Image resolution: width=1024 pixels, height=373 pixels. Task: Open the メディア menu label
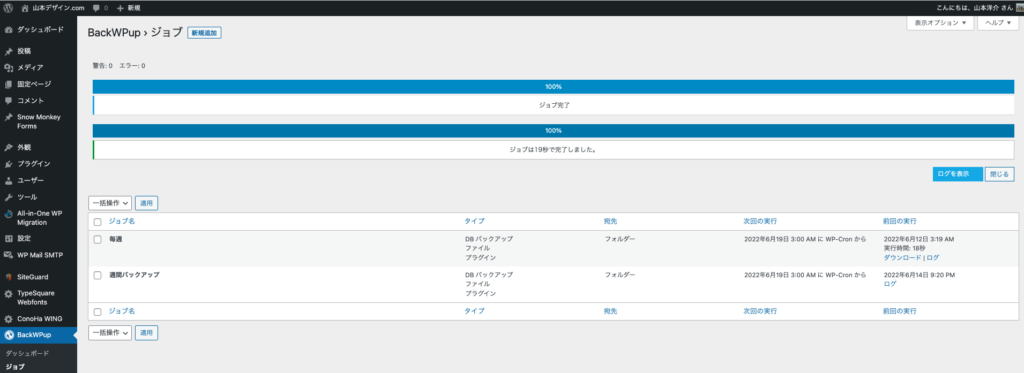[x=31, y=67]
